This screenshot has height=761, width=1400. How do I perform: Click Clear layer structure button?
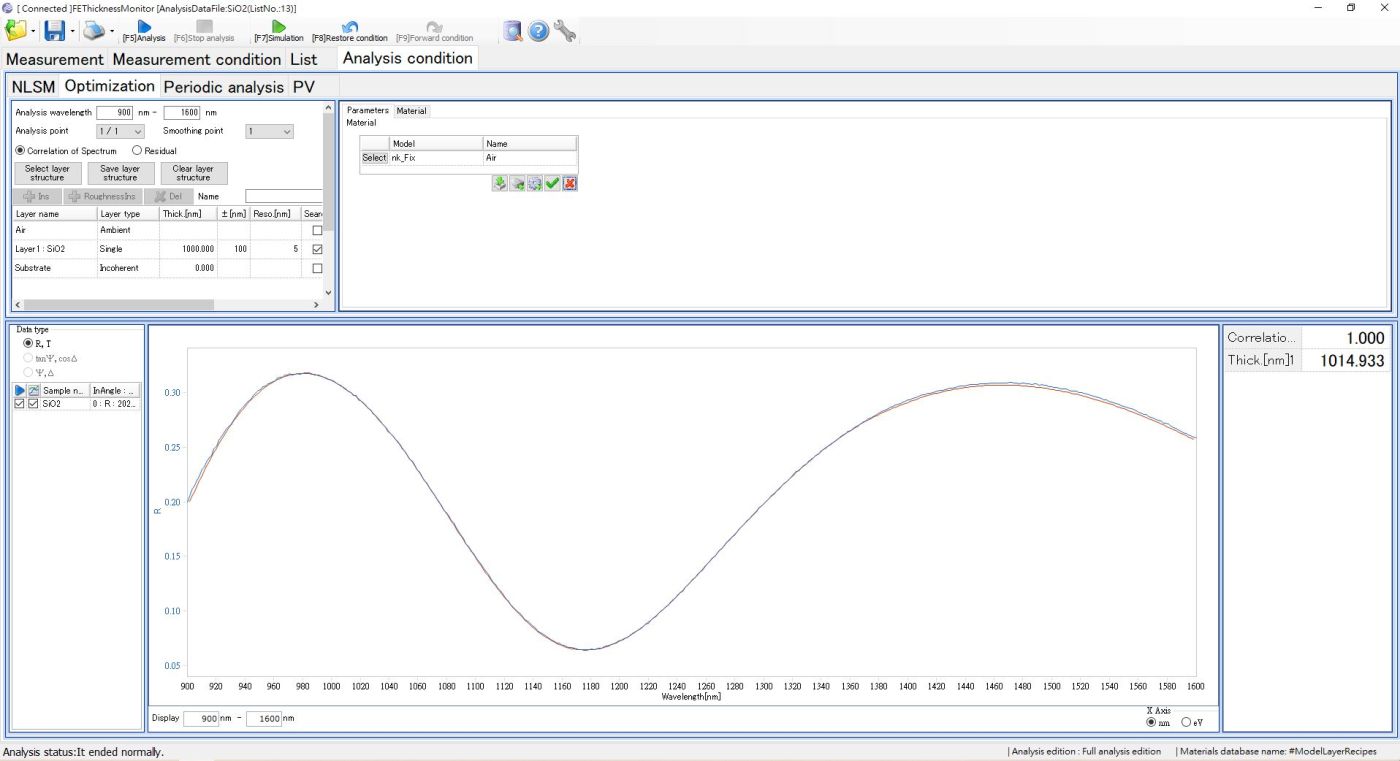193,173
